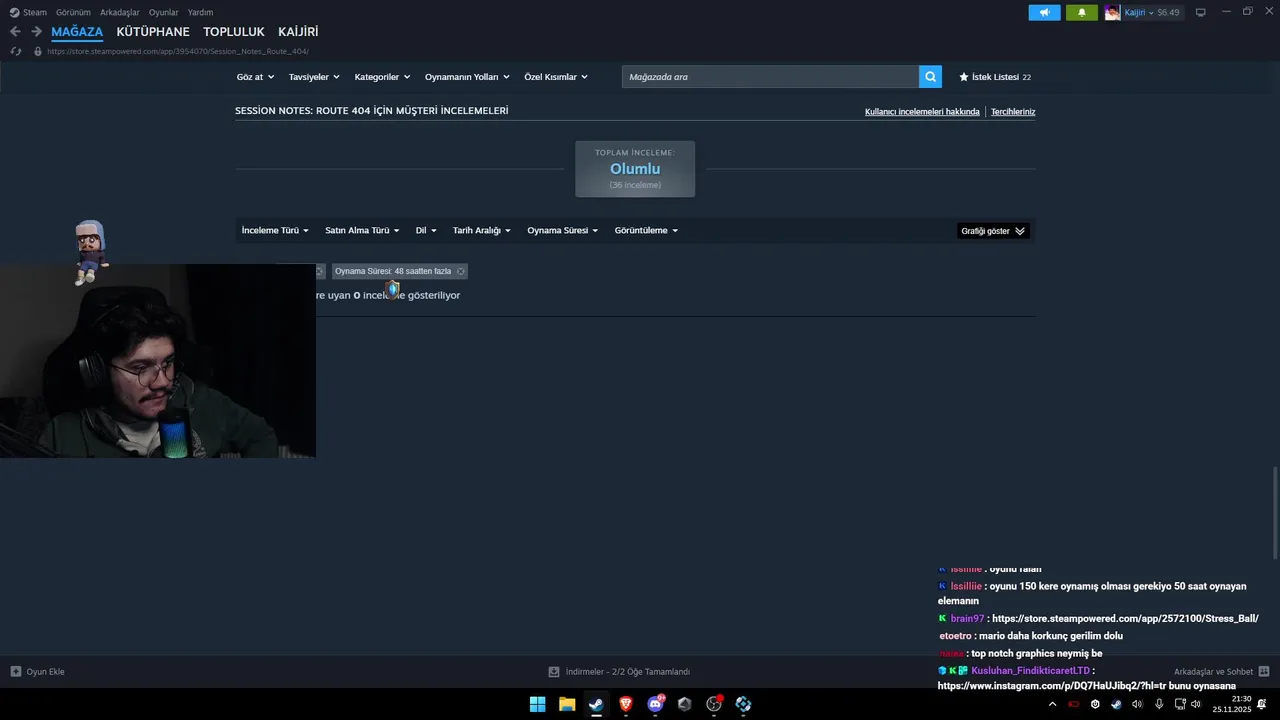Open the Kaijiri account dropdown
Screen dimensions: 1280x720
click(x=1139, y=12)
